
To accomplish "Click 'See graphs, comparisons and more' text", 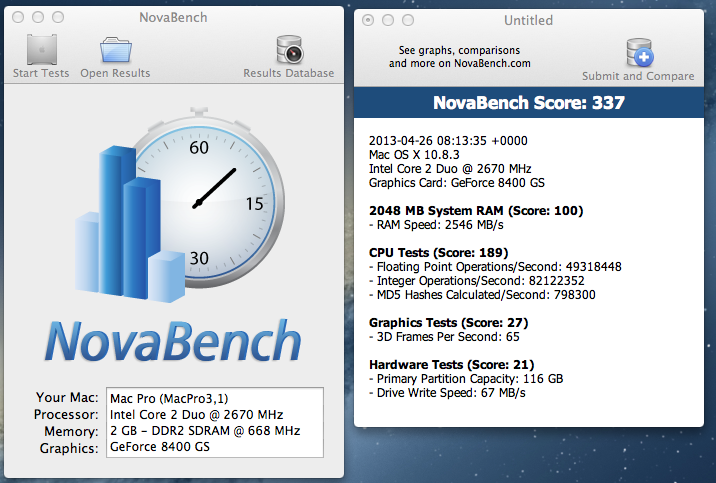I will pos(459,57).
